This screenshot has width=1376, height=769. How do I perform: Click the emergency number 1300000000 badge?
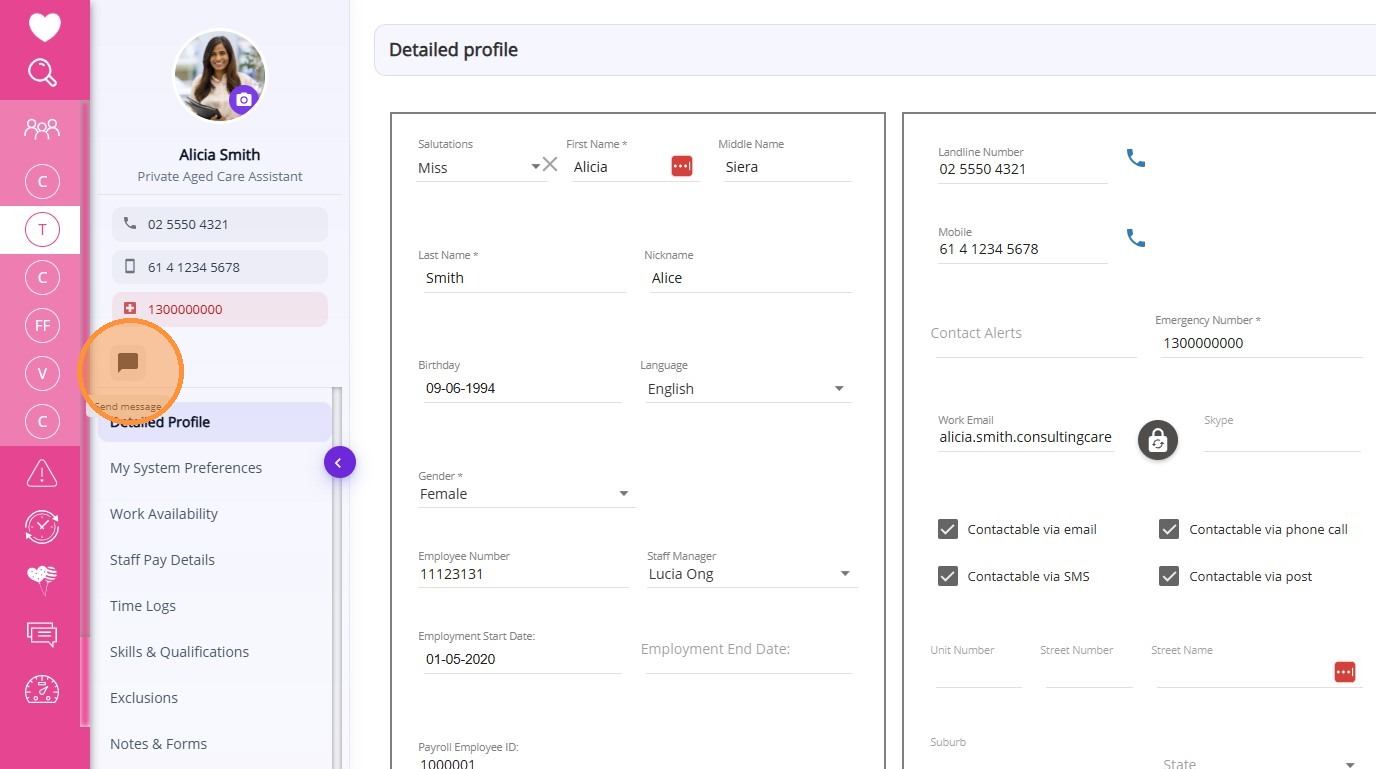click(220, 309)
